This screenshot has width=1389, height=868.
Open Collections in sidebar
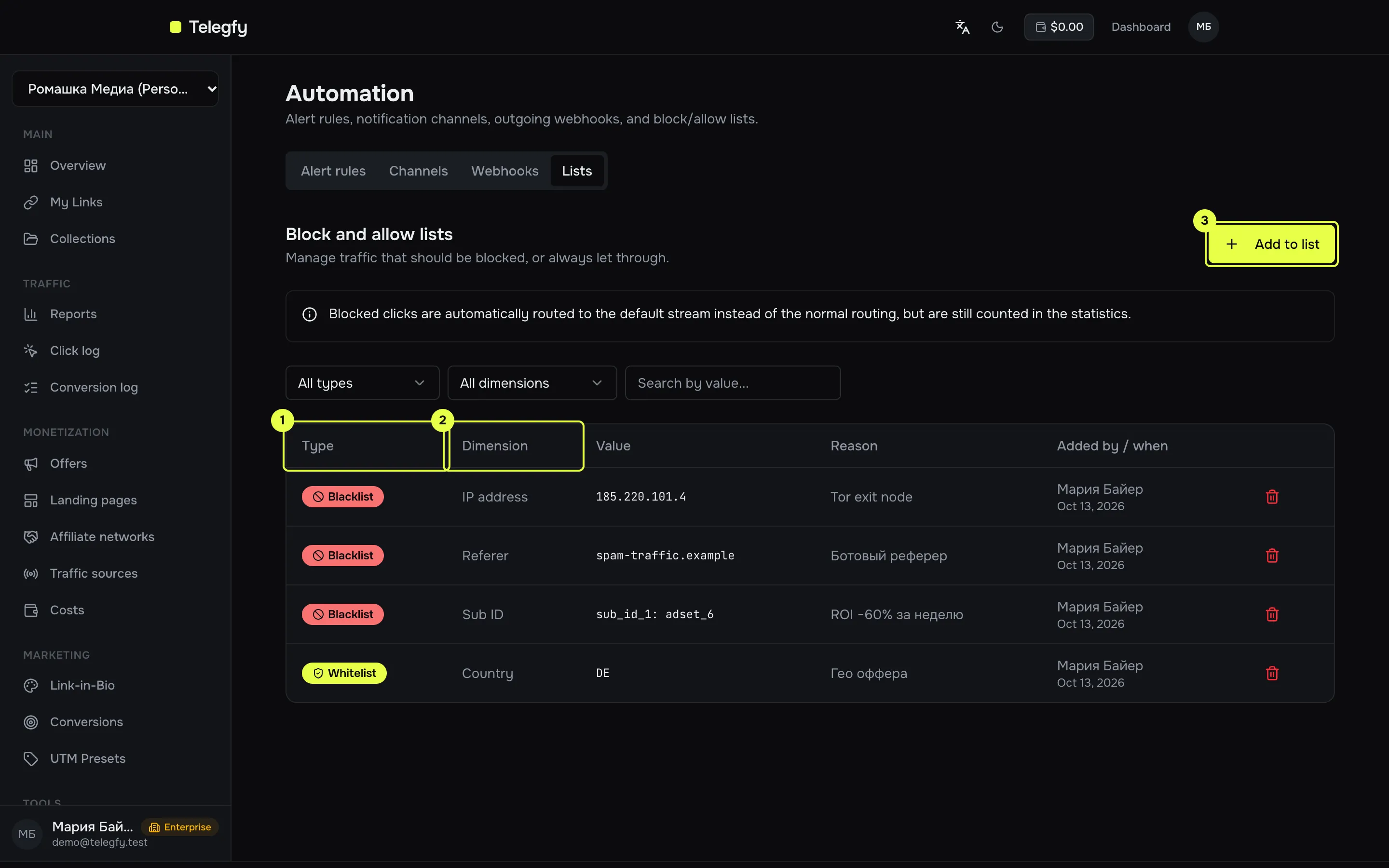point(115,239)
